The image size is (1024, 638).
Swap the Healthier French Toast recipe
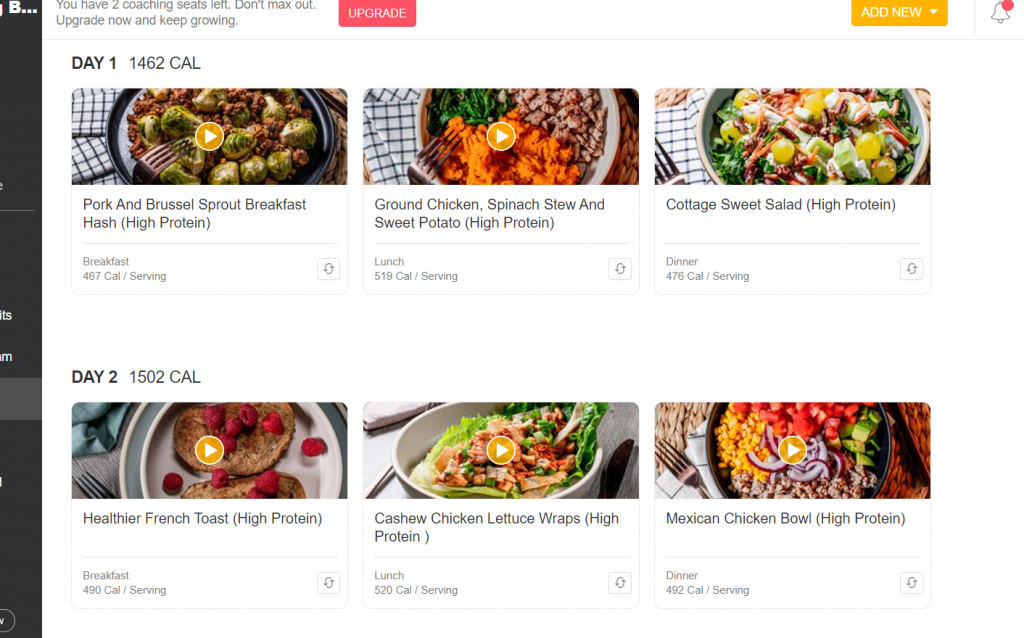(x=328, y=583)
